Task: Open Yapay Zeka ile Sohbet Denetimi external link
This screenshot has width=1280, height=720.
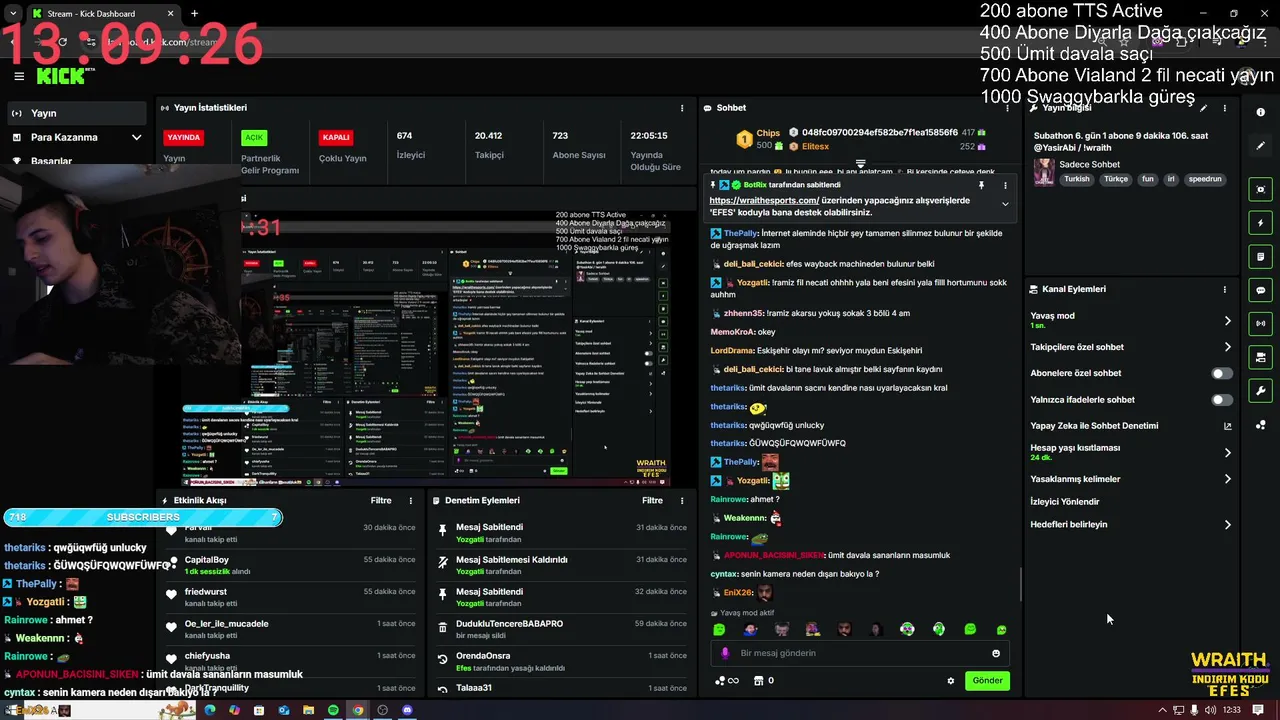Action: pyautogui.click(x=1228, y=426)
